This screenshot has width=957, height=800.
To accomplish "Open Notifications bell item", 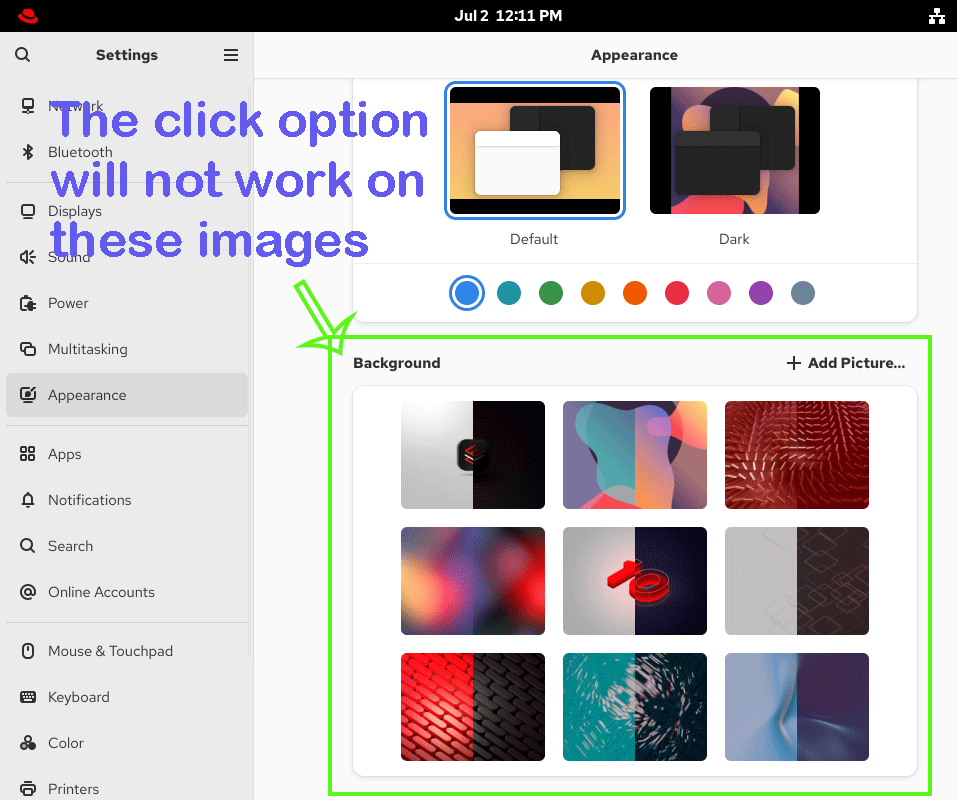I will pos(127,500).
